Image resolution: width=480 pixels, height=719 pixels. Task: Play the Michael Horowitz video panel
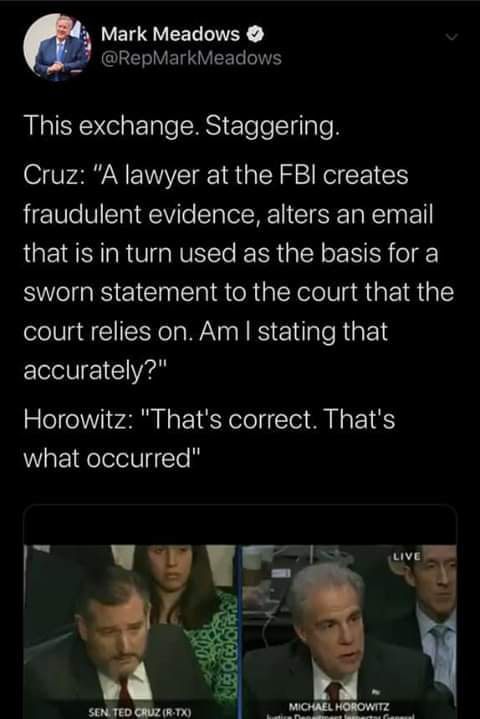349,631
